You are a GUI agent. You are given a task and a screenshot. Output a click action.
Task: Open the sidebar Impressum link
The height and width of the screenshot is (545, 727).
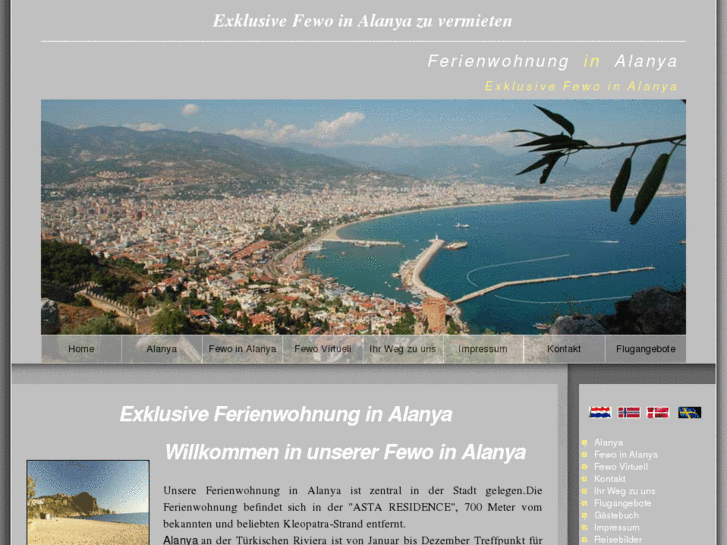(617, 527)
